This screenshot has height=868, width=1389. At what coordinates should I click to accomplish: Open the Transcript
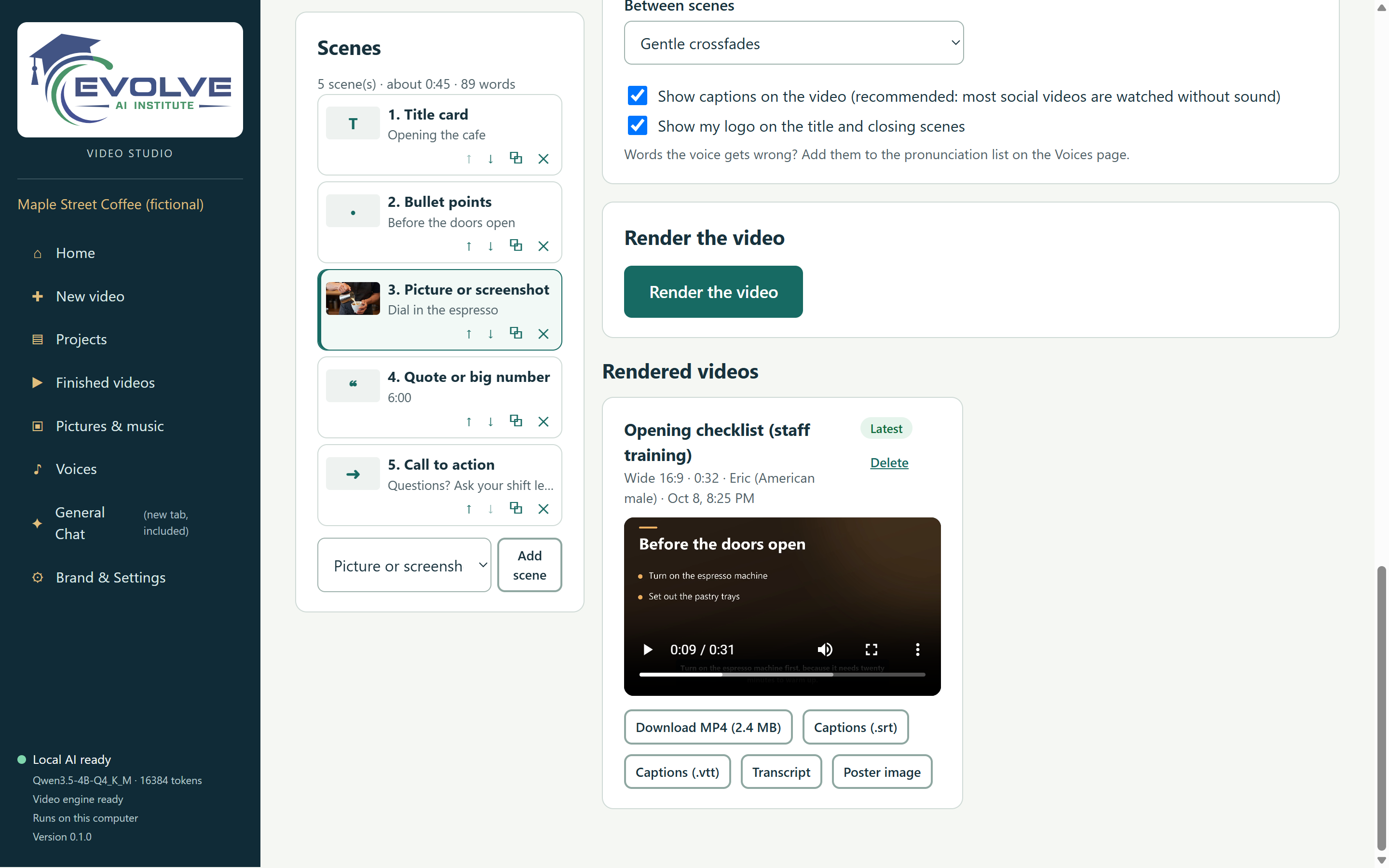pyautogui.click(x=781, y=772)
